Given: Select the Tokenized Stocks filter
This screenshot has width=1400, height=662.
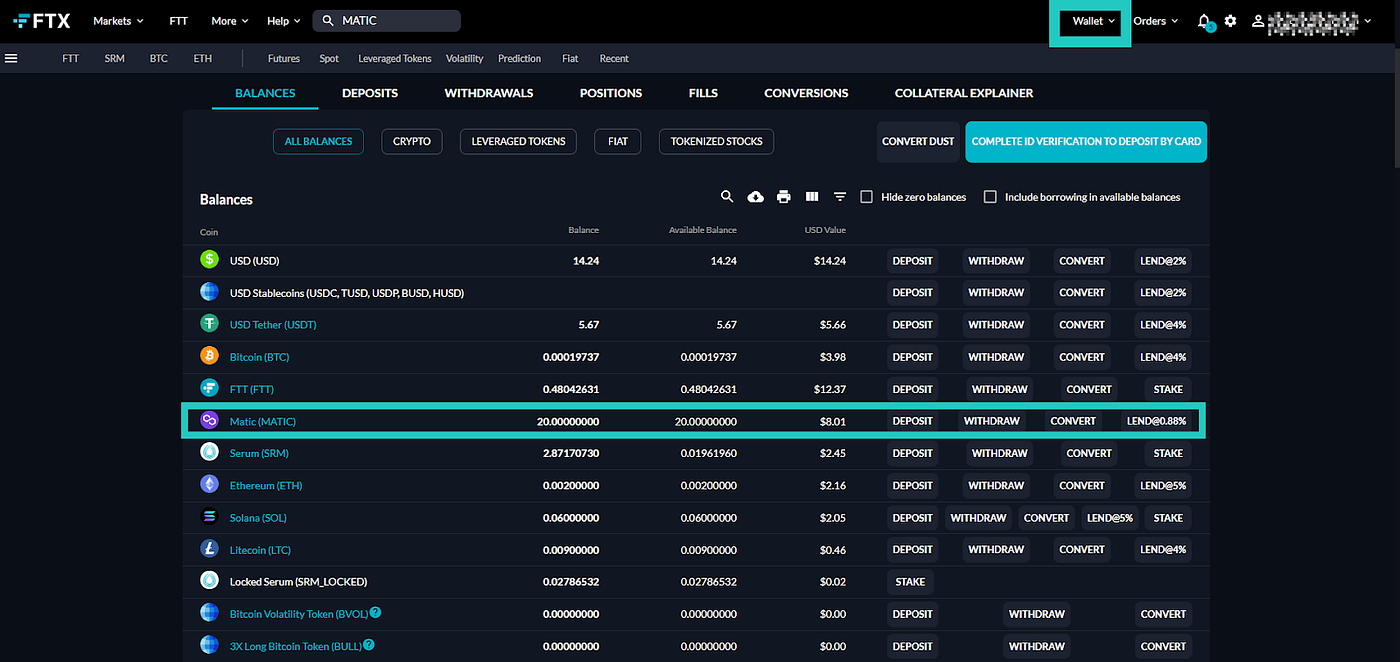Looking at the screenshot, I should (x=716, y=142).
